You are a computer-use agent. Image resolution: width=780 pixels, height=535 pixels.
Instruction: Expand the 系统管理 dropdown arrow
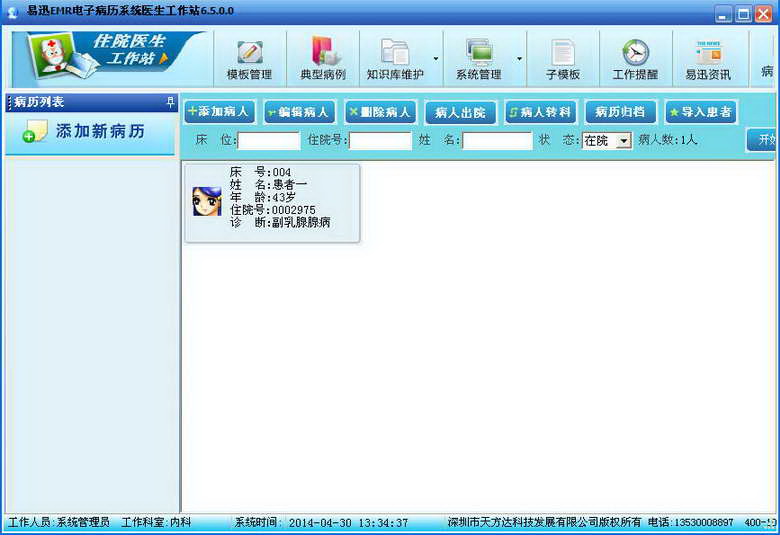coord(519,59)
